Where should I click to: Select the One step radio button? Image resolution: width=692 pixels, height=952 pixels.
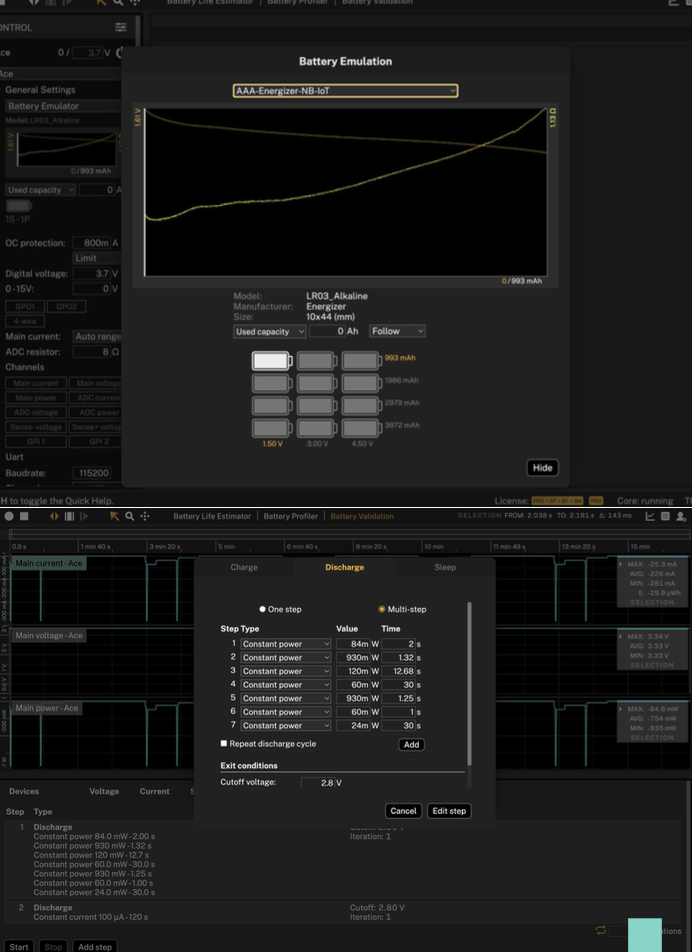click(262, 609)
